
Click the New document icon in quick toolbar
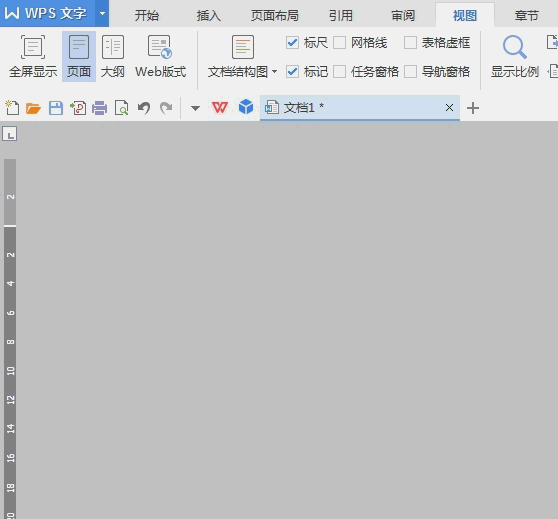12,108
